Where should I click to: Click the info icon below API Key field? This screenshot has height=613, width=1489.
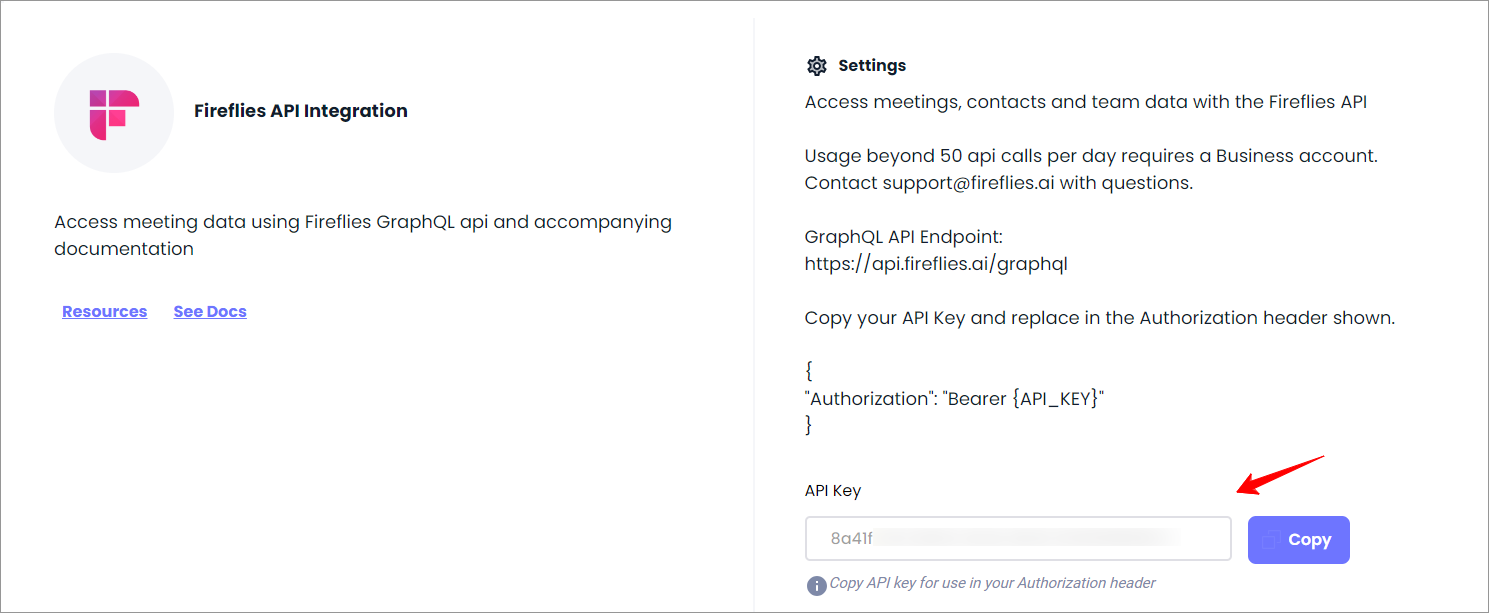click(x=816, y=585)
